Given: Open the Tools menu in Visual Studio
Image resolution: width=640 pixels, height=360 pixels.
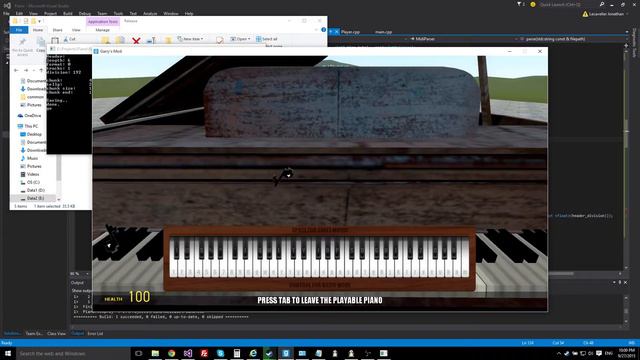Looking at the screenshot, I should pos(118,13).
